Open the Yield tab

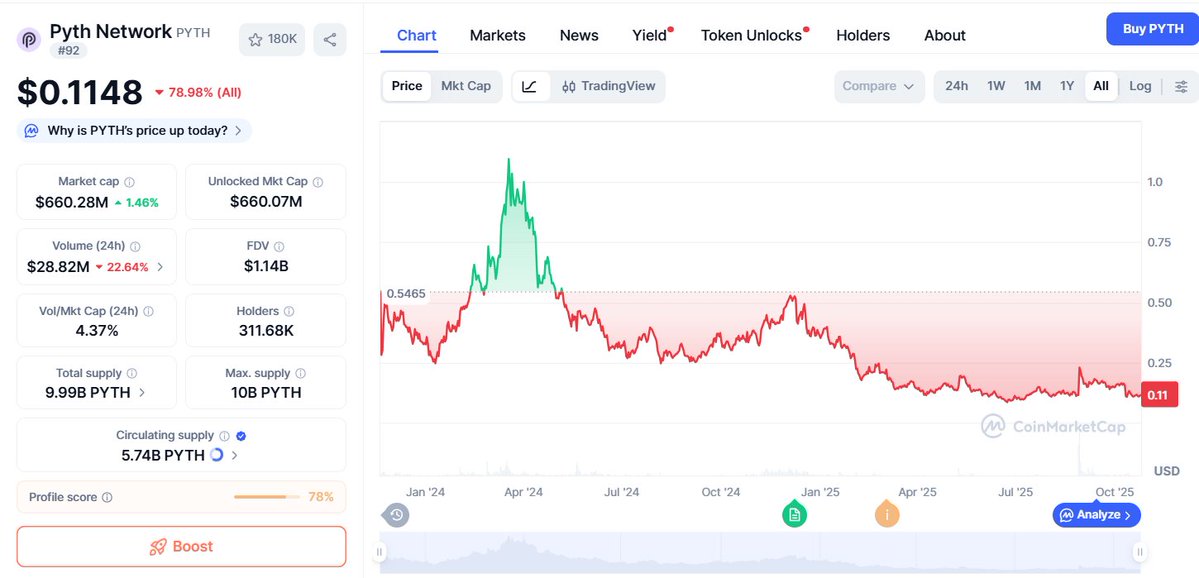(650, 35)
